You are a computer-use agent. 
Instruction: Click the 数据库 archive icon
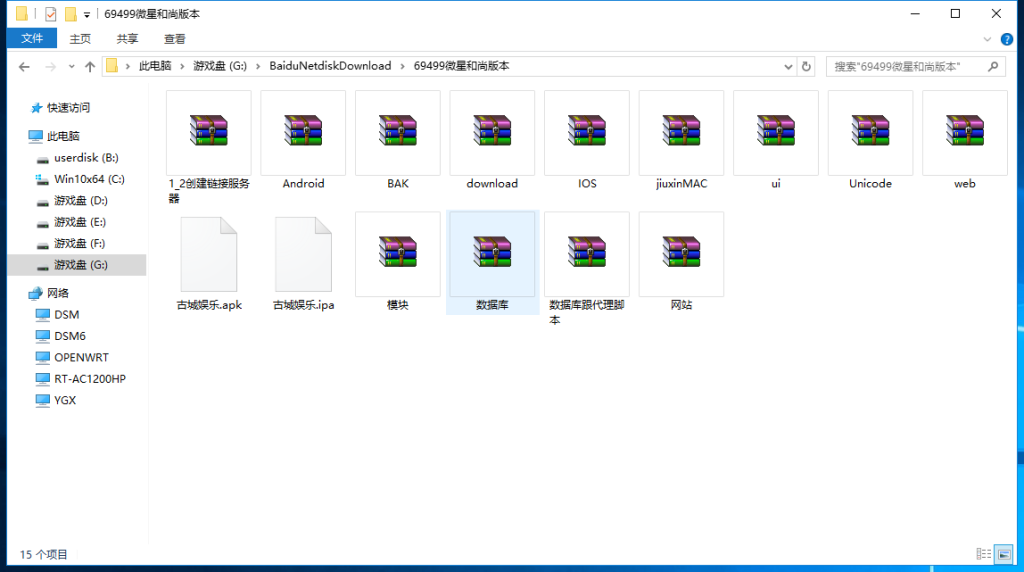pos(492,253)
